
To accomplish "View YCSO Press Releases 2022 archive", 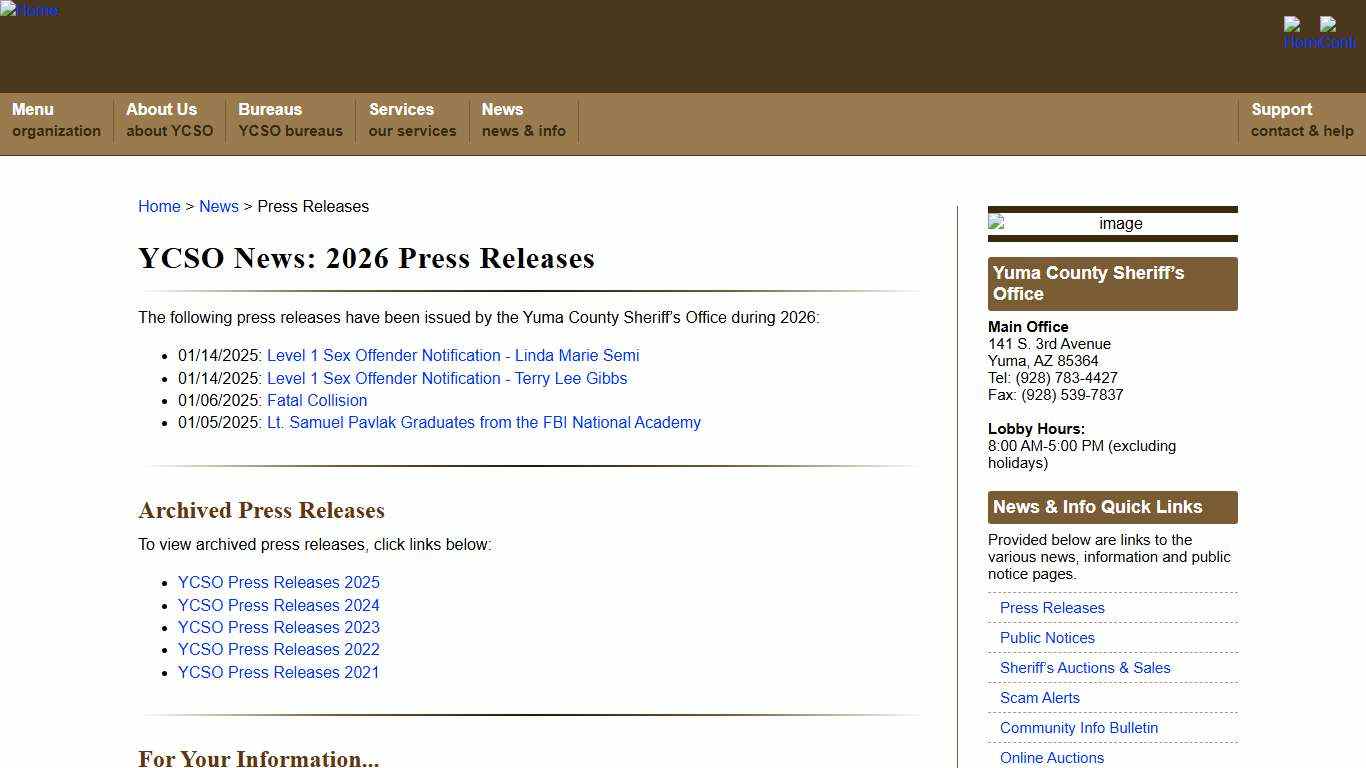I will coord(278,649).
